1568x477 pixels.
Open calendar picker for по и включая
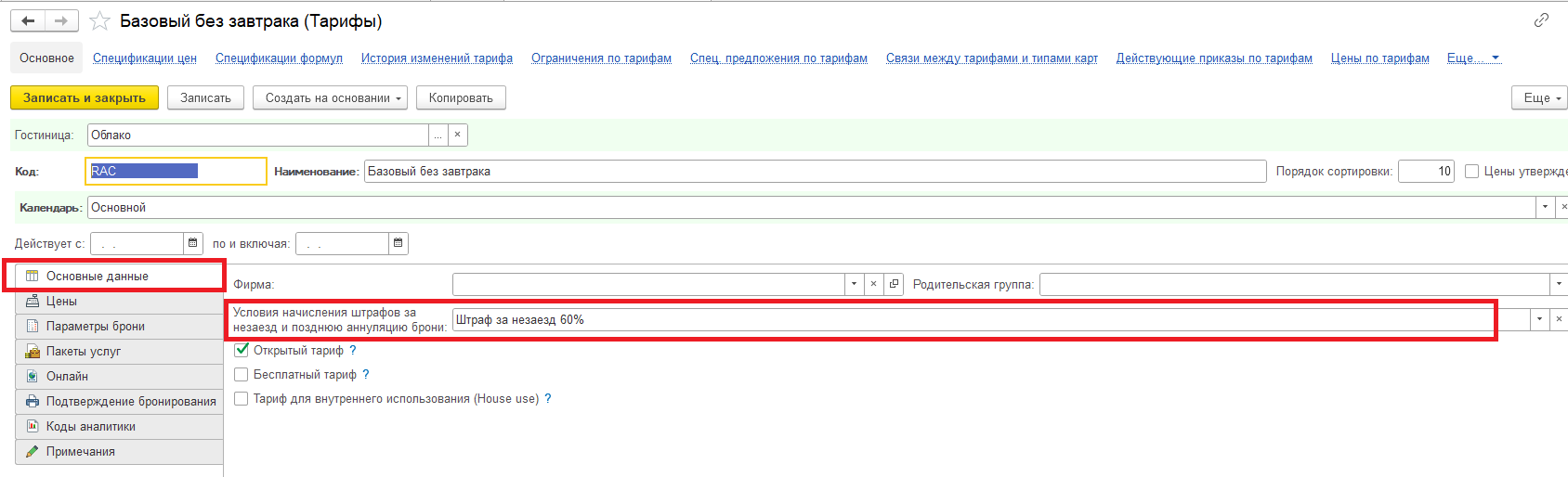click(x=398, y=243)
